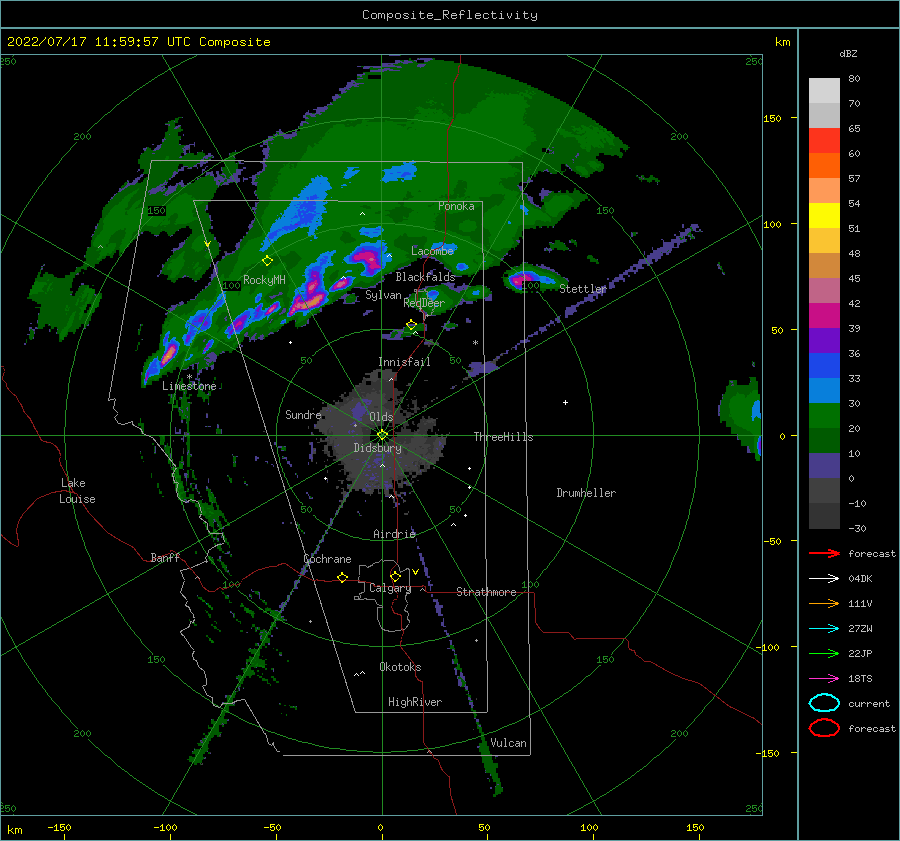Click the yellow diamond marker above Calgary label
Screen dimensions: 900x841
pos(395,576)
